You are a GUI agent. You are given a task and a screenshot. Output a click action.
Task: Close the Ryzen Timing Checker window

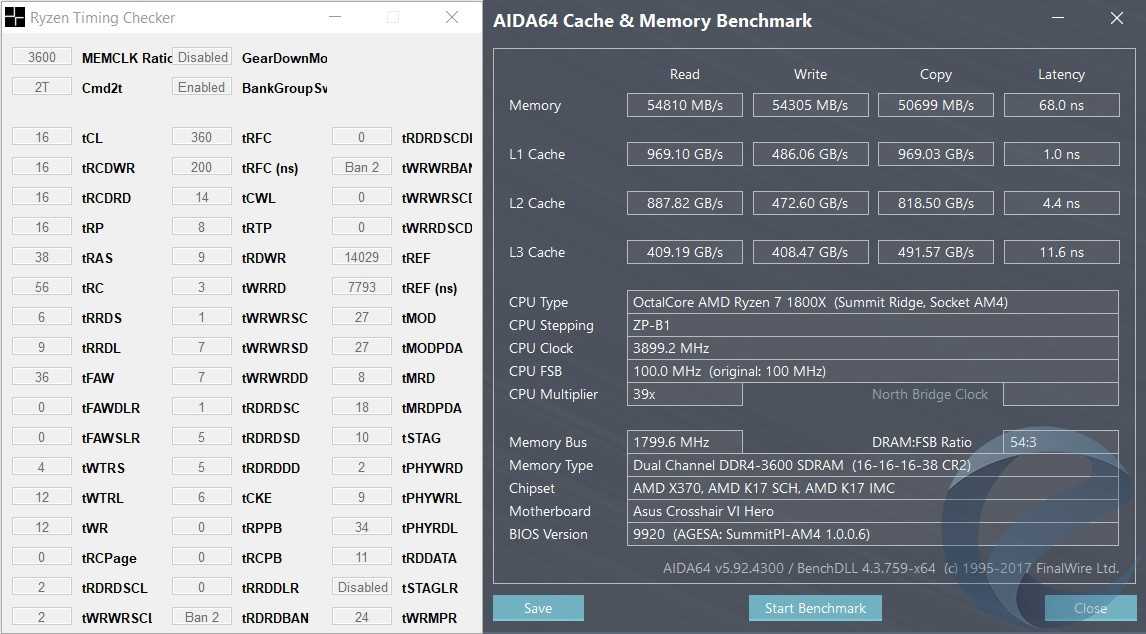tap(452, 17)
